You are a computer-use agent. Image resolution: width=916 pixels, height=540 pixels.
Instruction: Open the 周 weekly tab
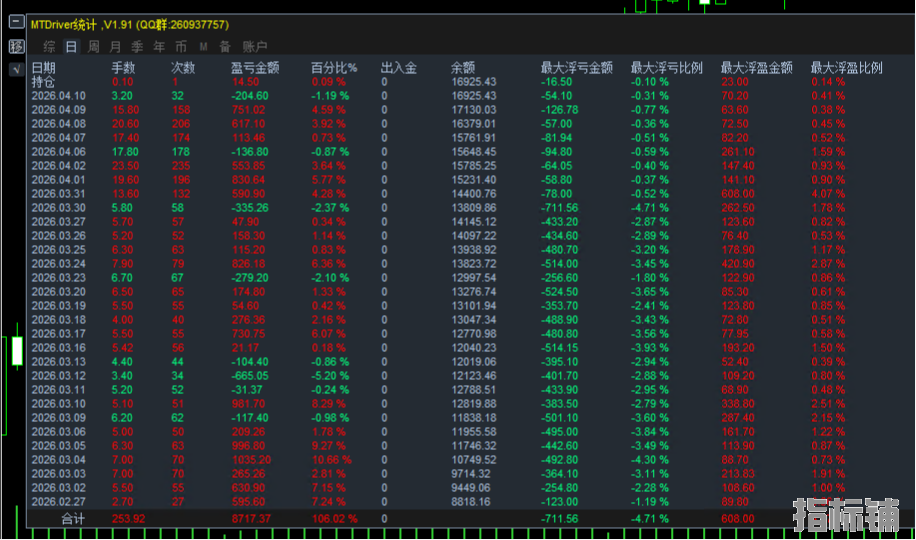[x=93, y=46]
